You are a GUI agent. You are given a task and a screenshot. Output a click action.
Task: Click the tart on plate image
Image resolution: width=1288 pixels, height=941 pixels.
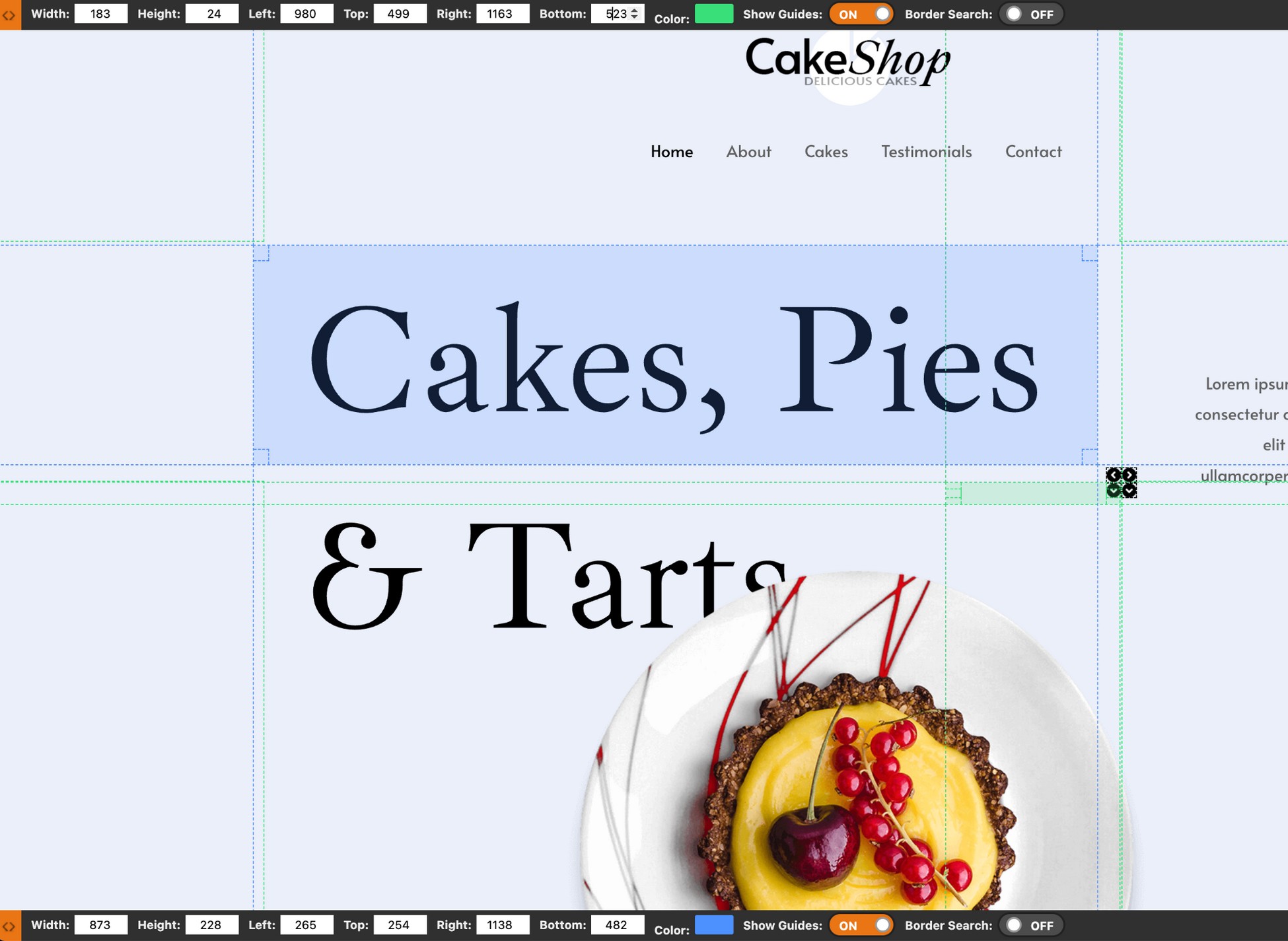click(856, 740)
